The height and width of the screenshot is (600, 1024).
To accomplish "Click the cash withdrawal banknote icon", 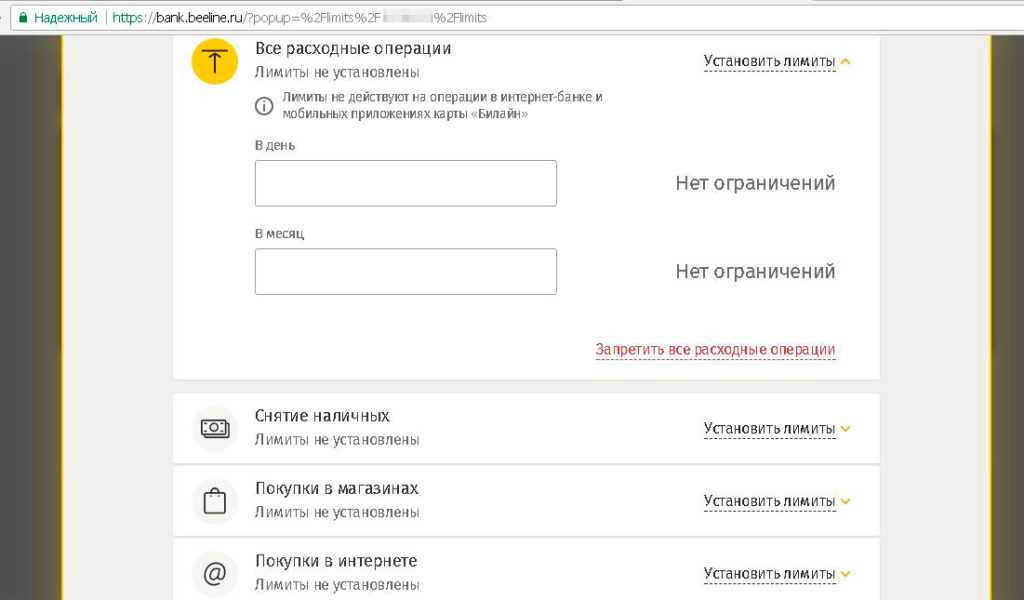I will 215,428.
